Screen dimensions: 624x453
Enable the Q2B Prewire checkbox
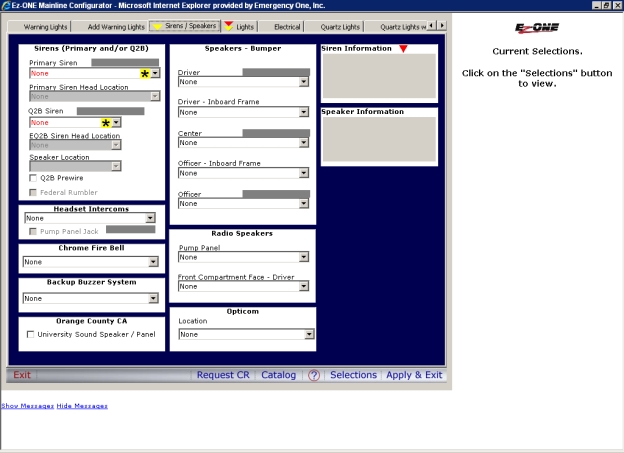pyautogui.click(x=33, y=178)
